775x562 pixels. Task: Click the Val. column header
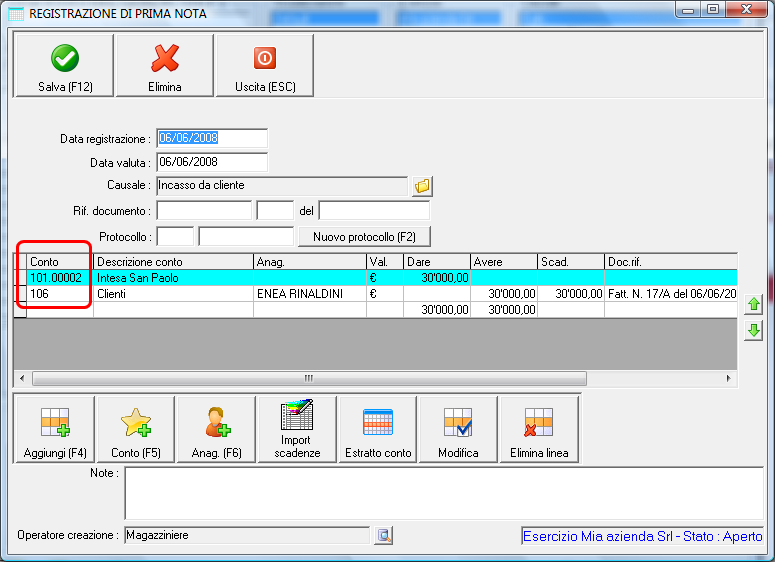(385, 262)
